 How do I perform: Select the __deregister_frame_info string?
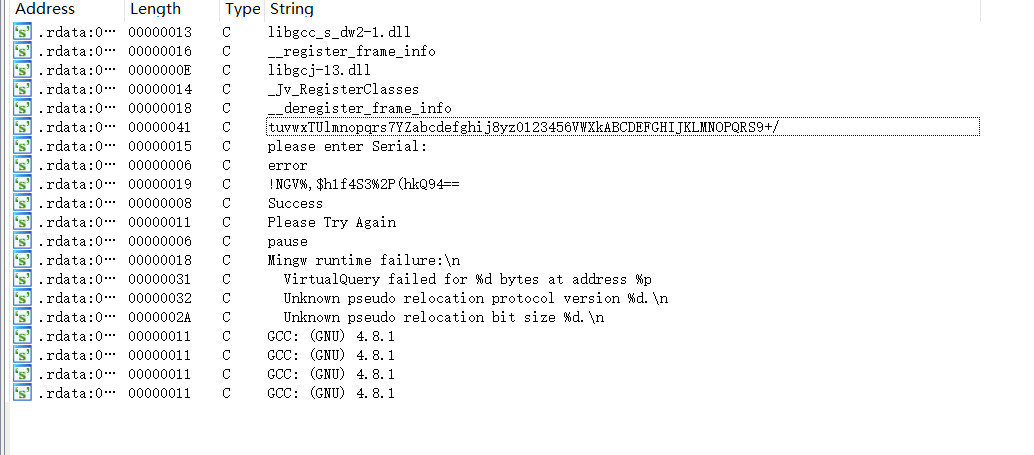(359, 108)
